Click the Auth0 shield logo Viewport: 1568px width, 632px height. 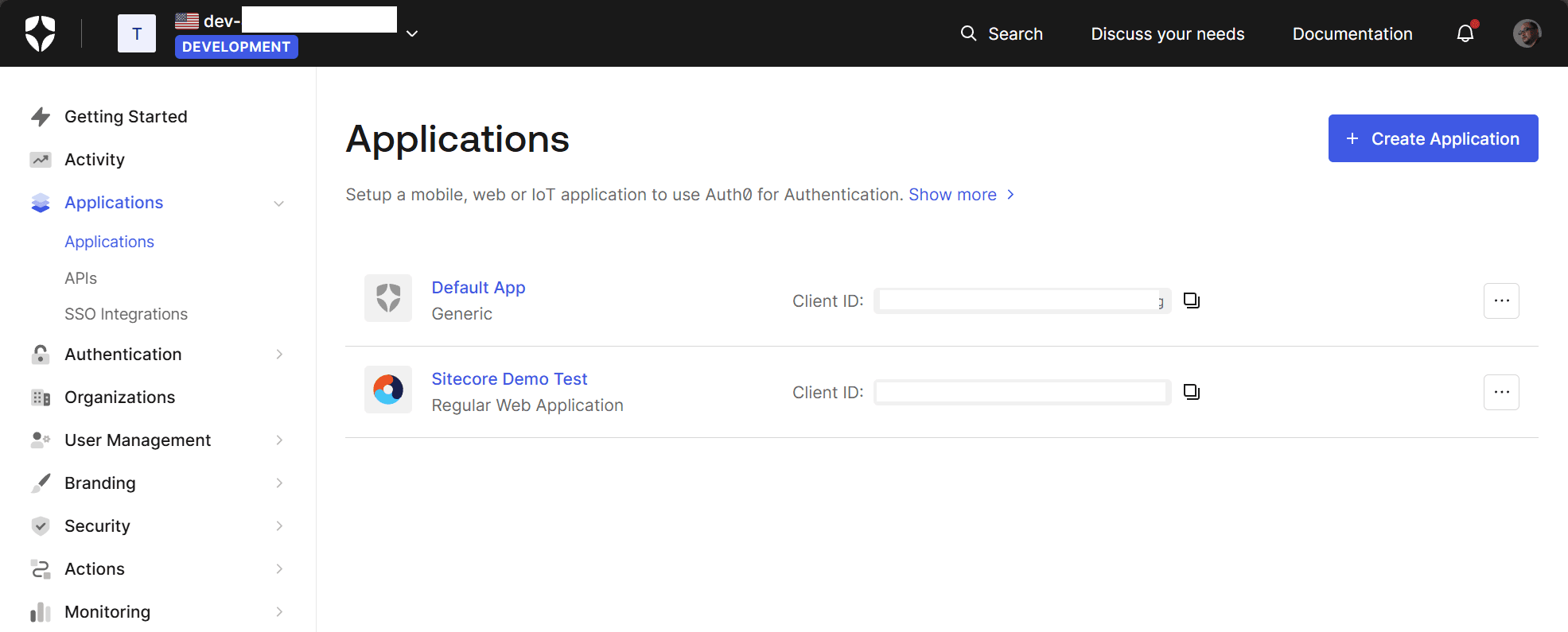[40, 33]
